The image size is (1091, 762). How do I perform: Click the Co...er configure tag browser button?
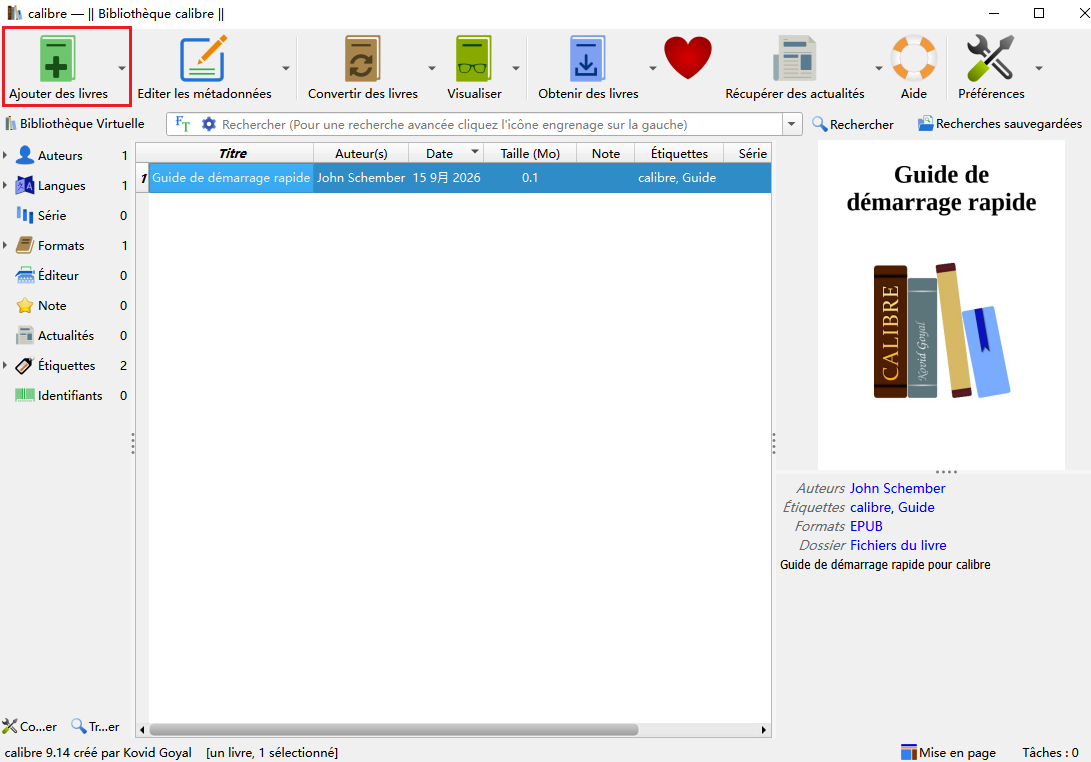pyautogui.click(x=29, y=727)
